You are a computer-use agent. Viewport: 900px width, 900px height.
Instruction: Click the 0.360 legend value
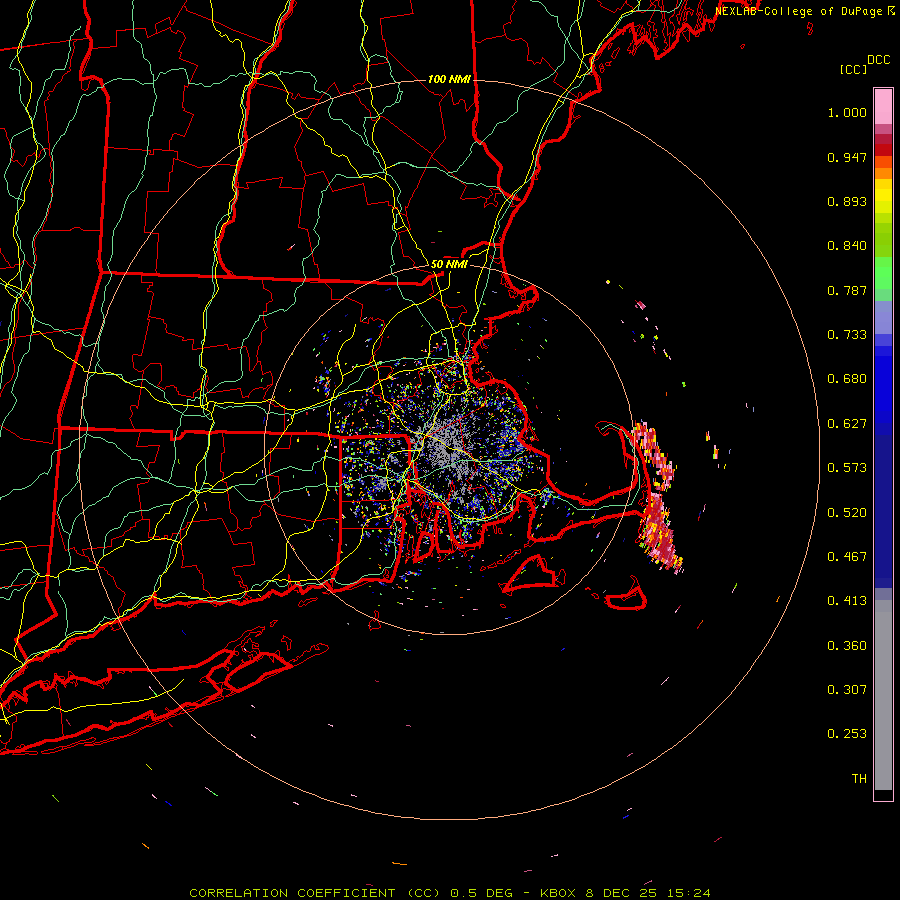pyautogui.click(x=847, y=645)
